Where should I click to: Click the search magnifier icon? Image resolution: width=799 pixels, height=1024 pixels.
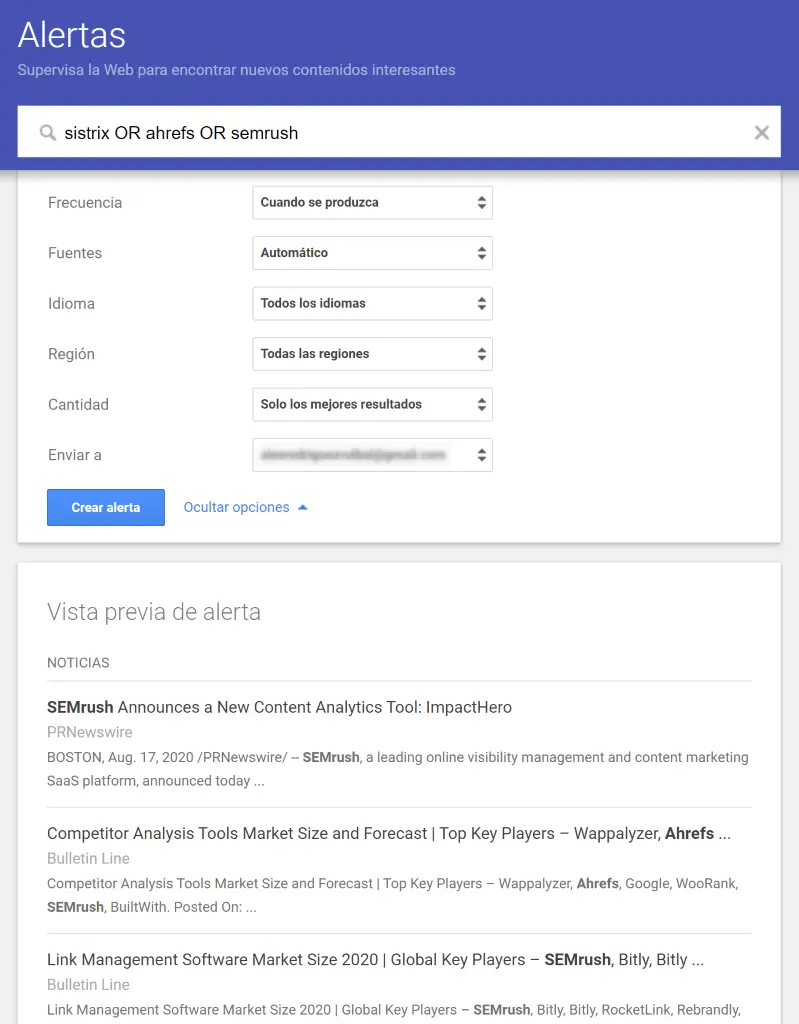pos(46,131)
